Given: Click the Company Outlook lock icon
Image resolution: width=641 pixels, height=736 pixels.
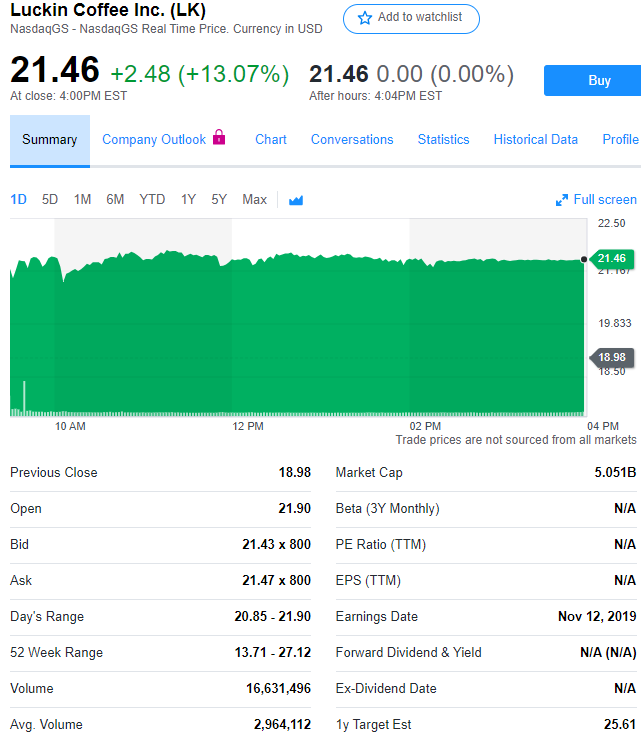Looking at the screenshot, I should click(x=219, y=137).
